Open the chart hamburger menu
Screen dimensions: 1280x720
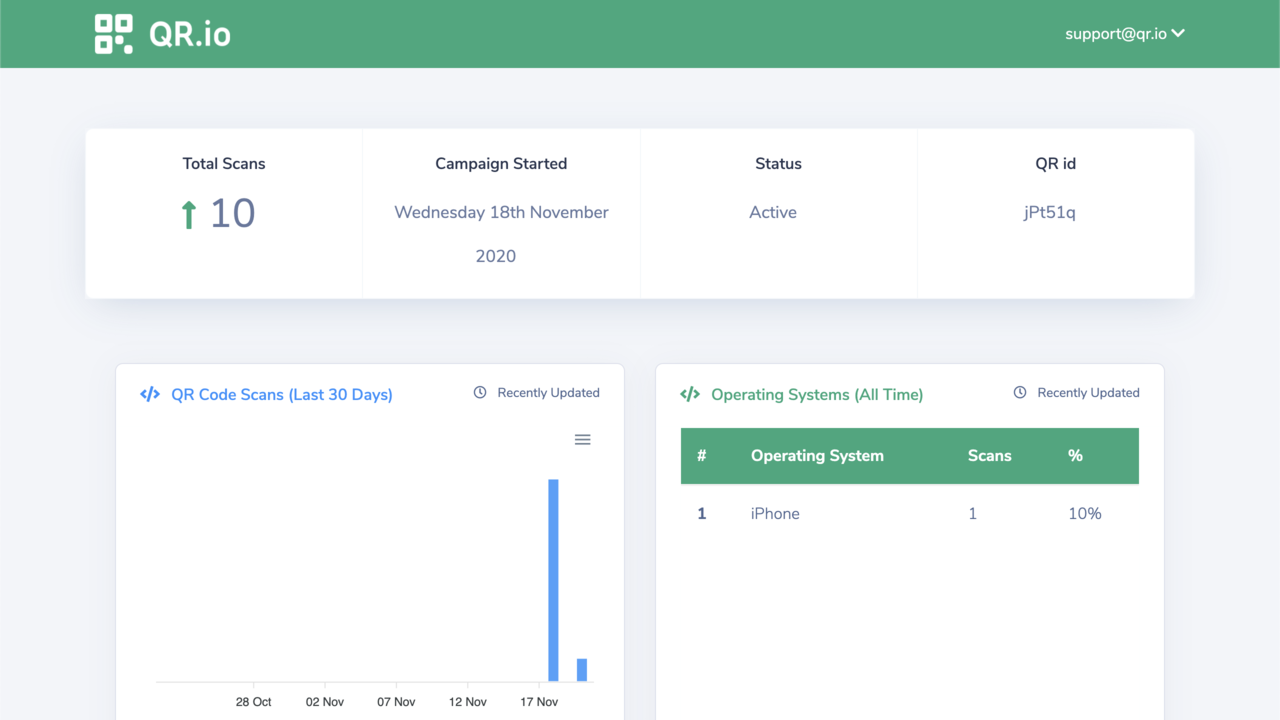tap(582, 440)
